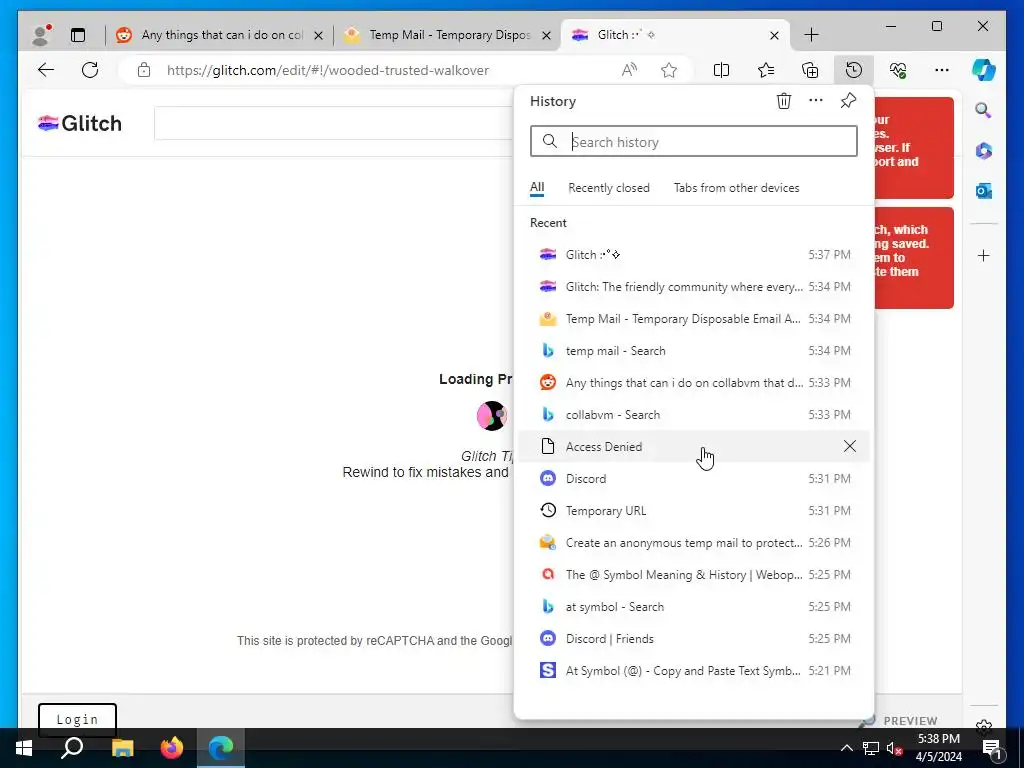
Task: Open History panel more options
Action: click(x=816, y=101)
